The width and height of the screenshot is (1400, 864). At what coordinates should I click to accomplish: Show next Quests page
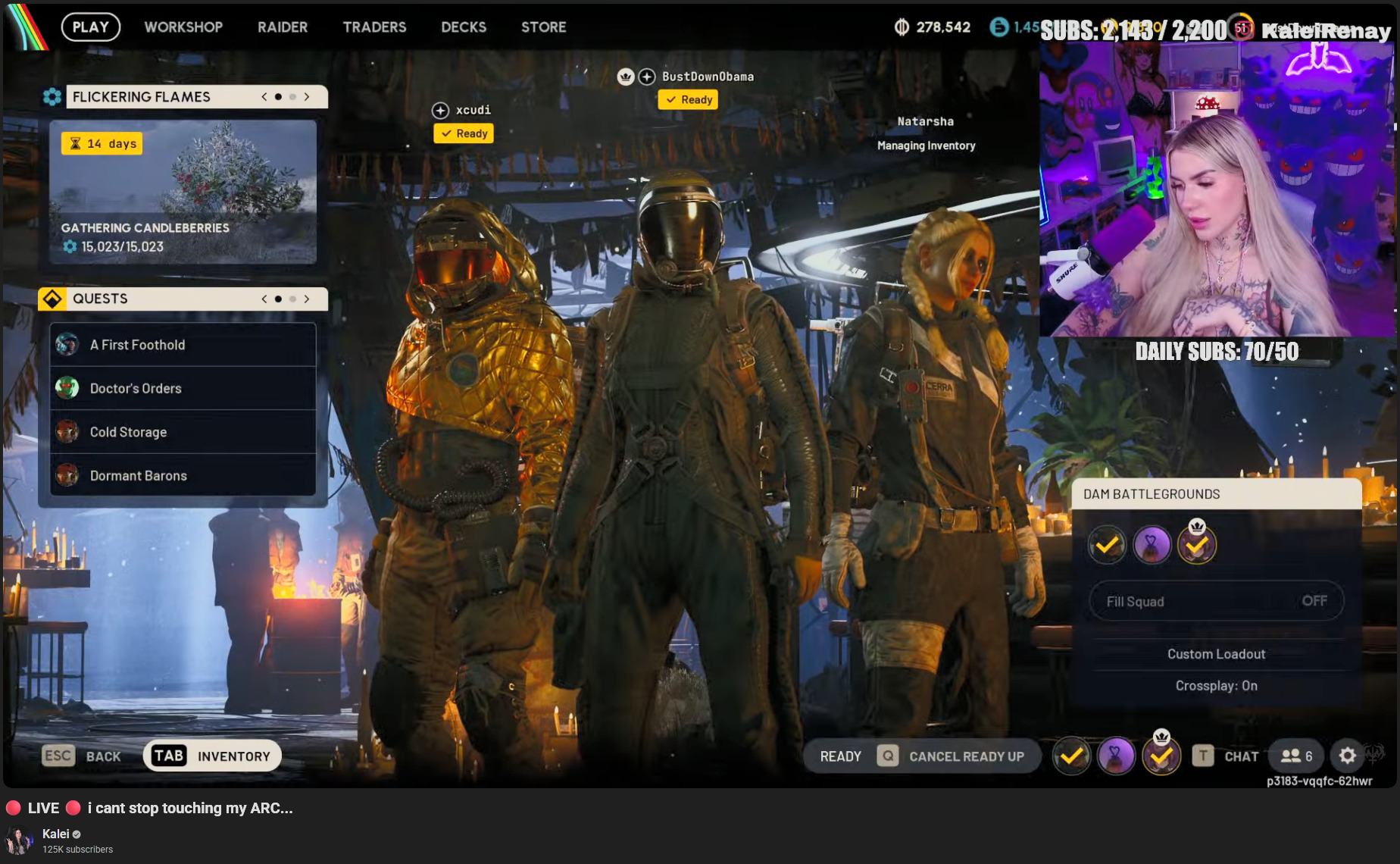[307, 299]
